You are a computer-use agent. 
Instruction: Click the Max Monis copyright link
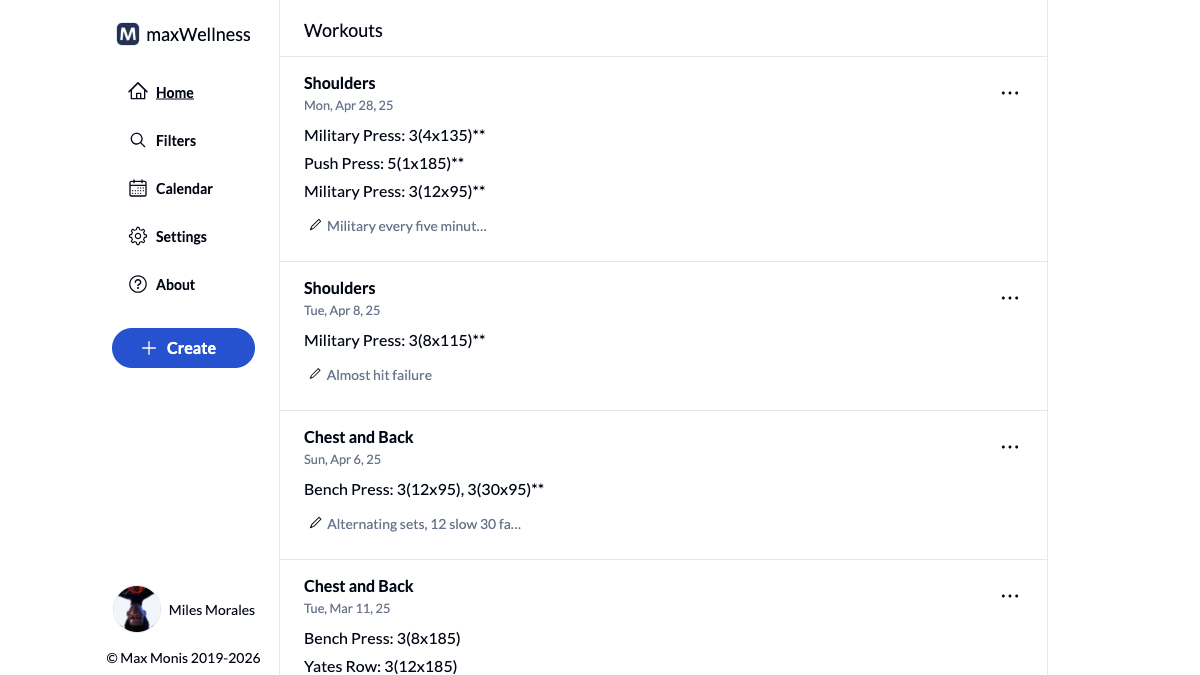(x=183, y=658)
